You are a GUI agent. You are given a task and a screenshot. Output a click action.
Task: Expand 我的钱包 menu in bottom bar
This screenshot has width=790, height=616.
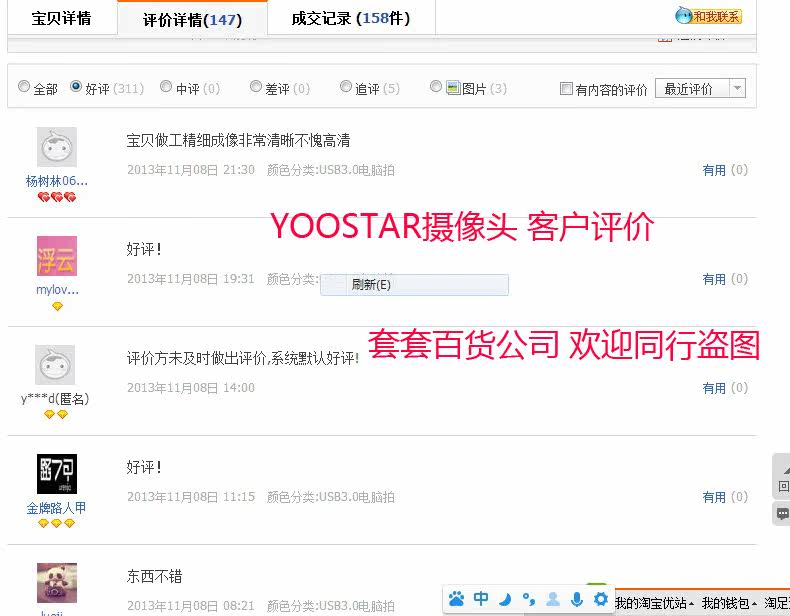(729, 603)
